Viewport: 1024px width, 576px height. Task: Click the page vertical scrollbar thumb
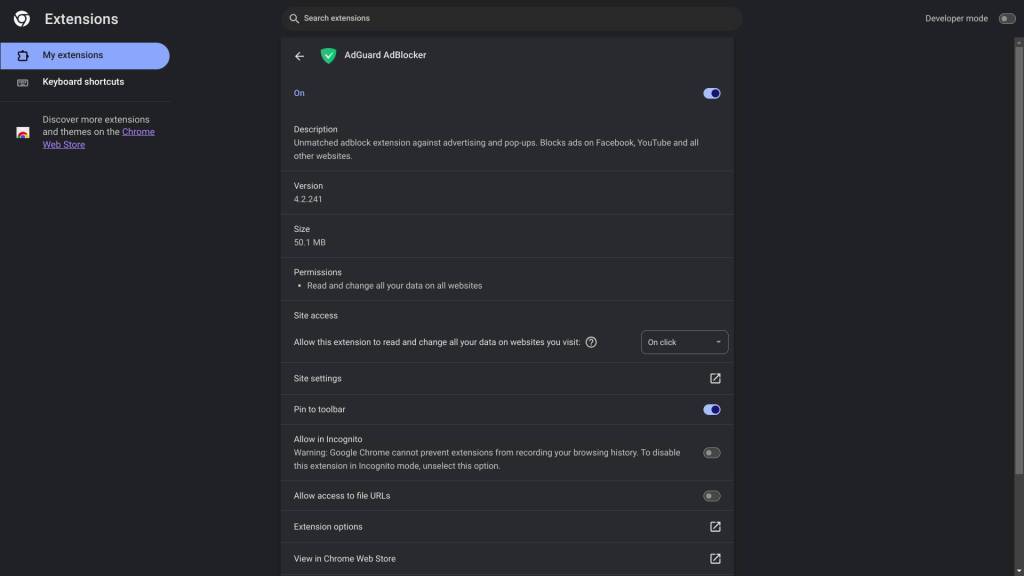click(1019, 260)
